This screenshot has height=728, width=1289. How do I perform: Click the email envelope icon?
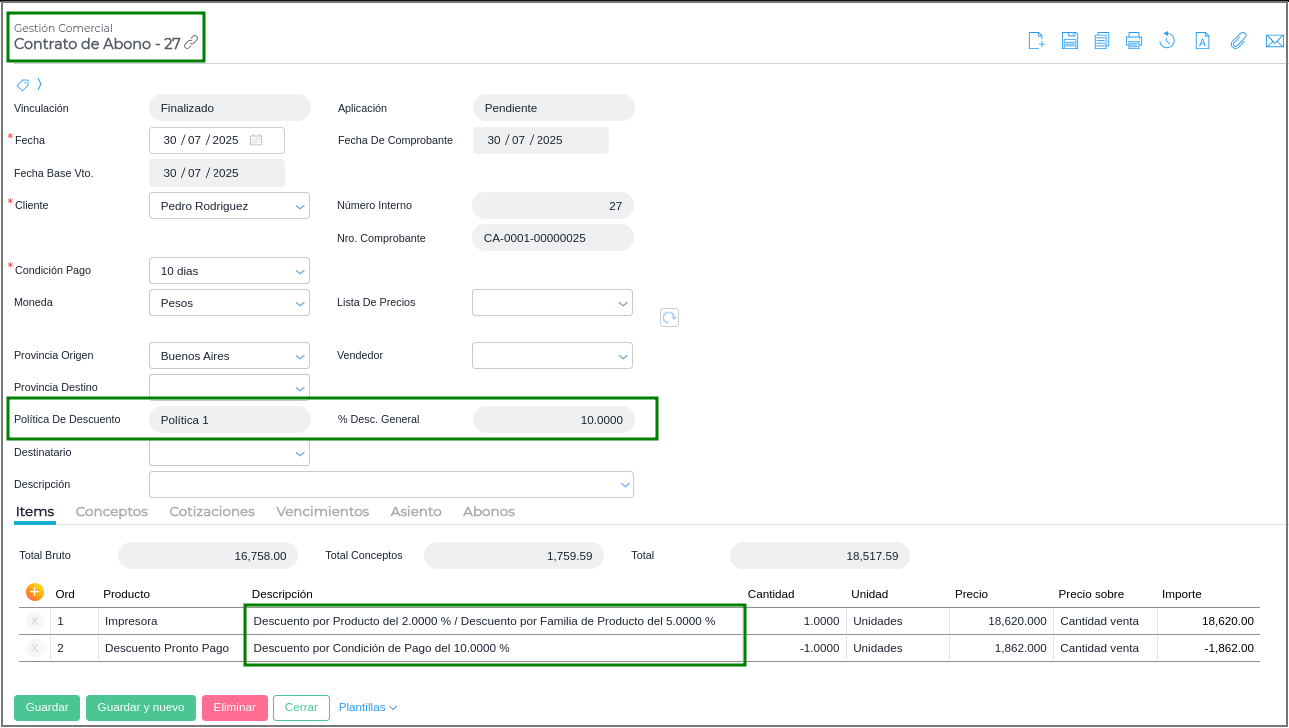tap(1274, 41)
